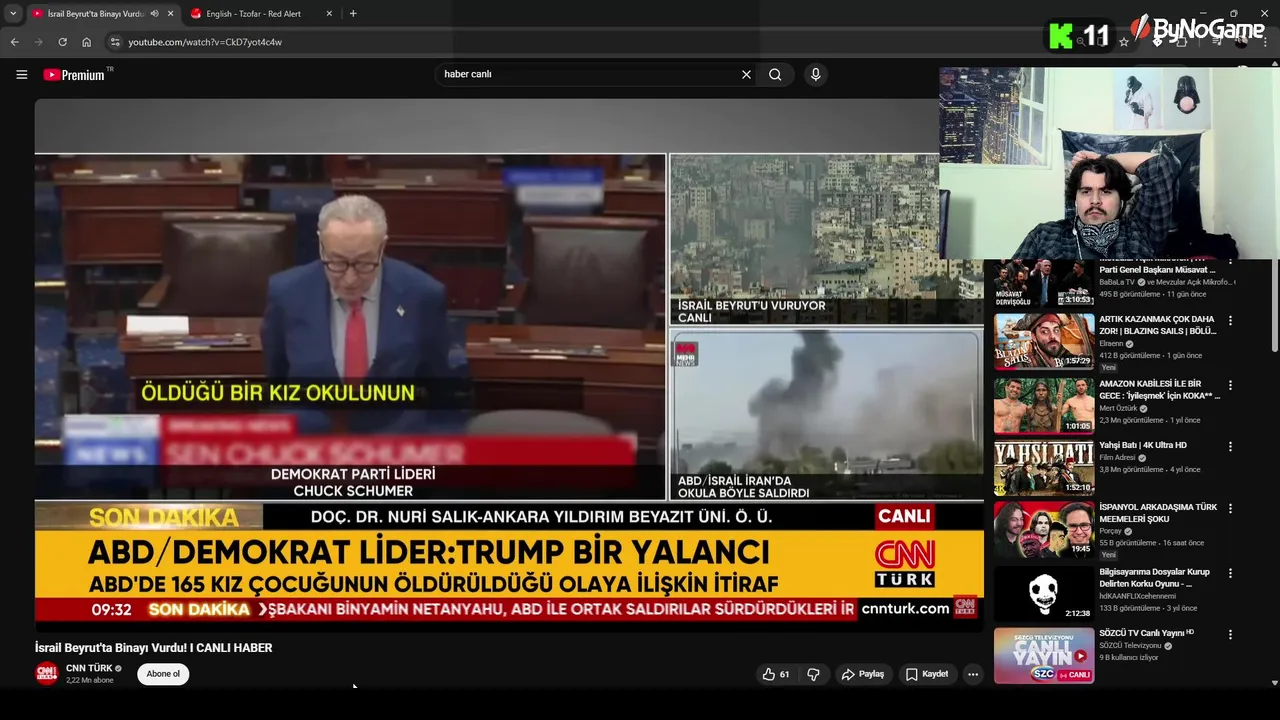This screenshot has width=1280, height=720.
Task: Close the Tzofar Red Alert tab
Action: [x=328, y=13]
